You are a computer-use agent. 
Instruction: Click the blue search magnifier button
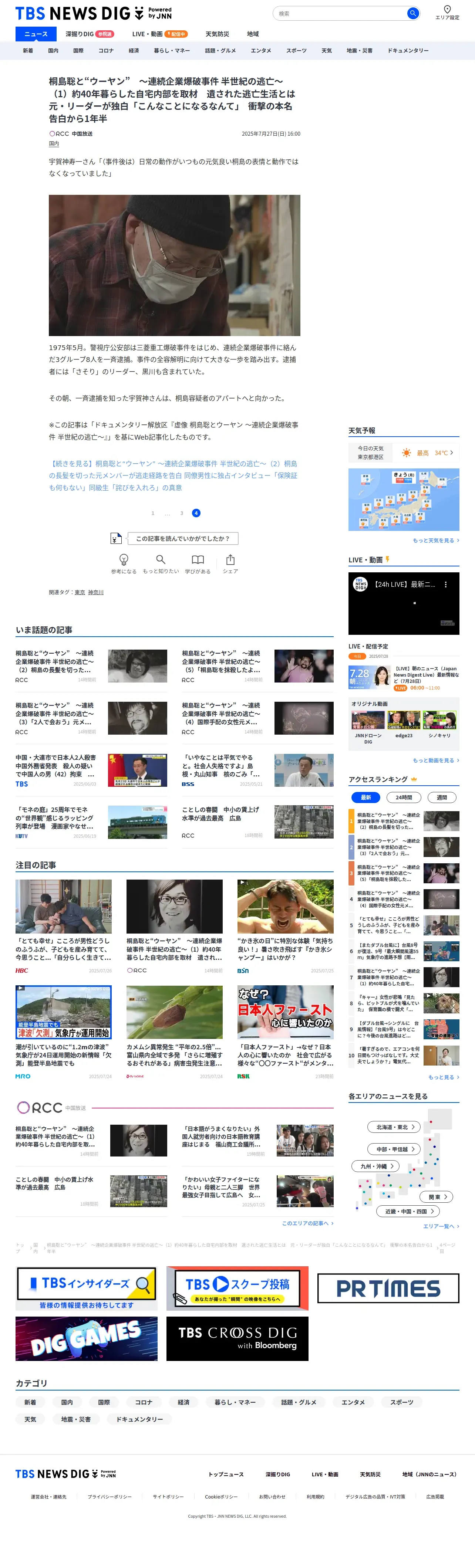click(413, 13)
